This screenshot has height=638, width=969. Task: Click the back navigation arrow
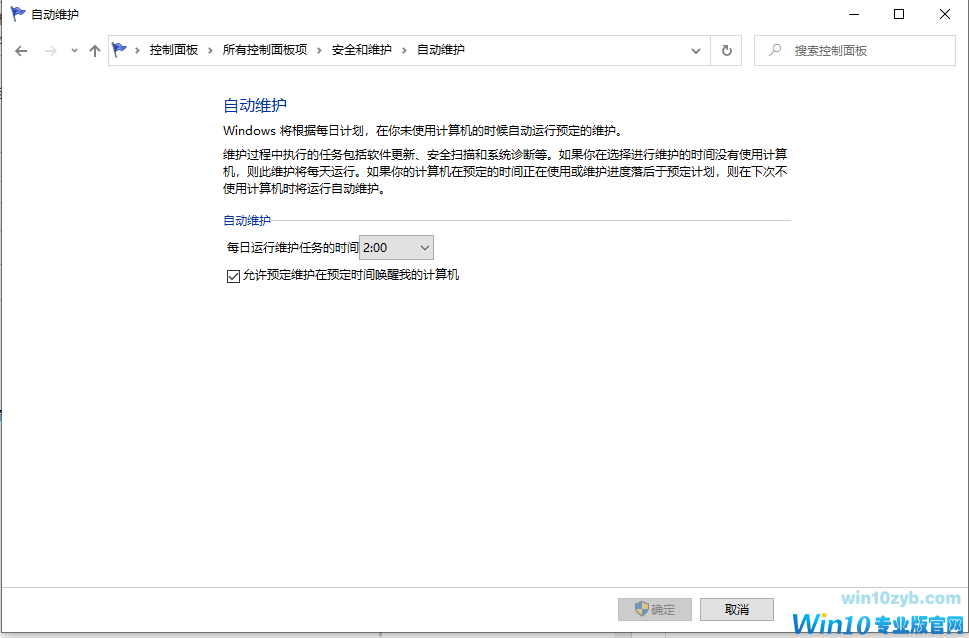coord(21,49)
